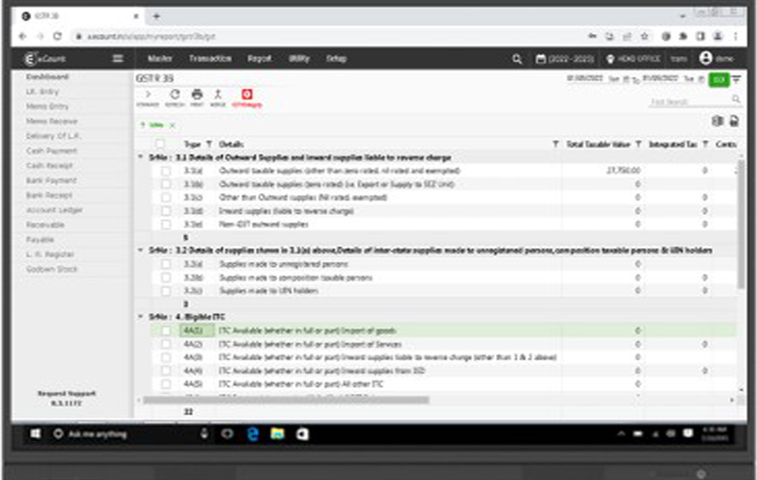Viewport: 757px width, 480px height.
Task: Click the Refresh icon in GSTR 3B toolbar
Action: pyautogui.click(x=174, y=96)
